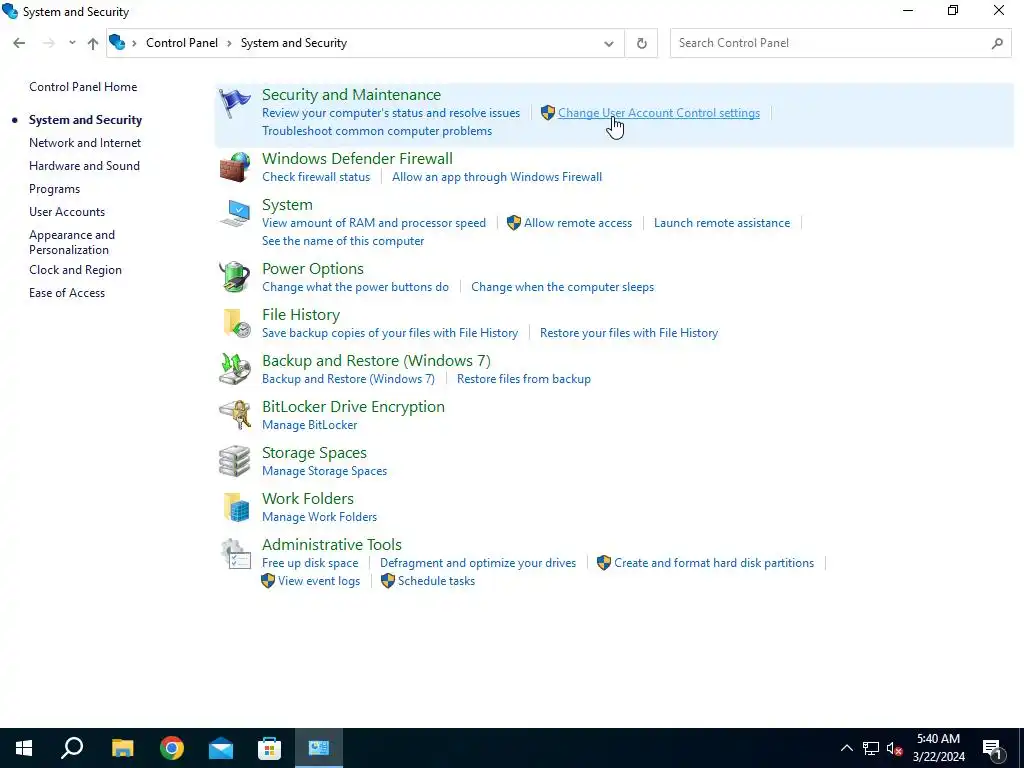Click the Storage Spaces stacked drives icon
Screen dimensions: 1024x768
[x=234, y=461]
